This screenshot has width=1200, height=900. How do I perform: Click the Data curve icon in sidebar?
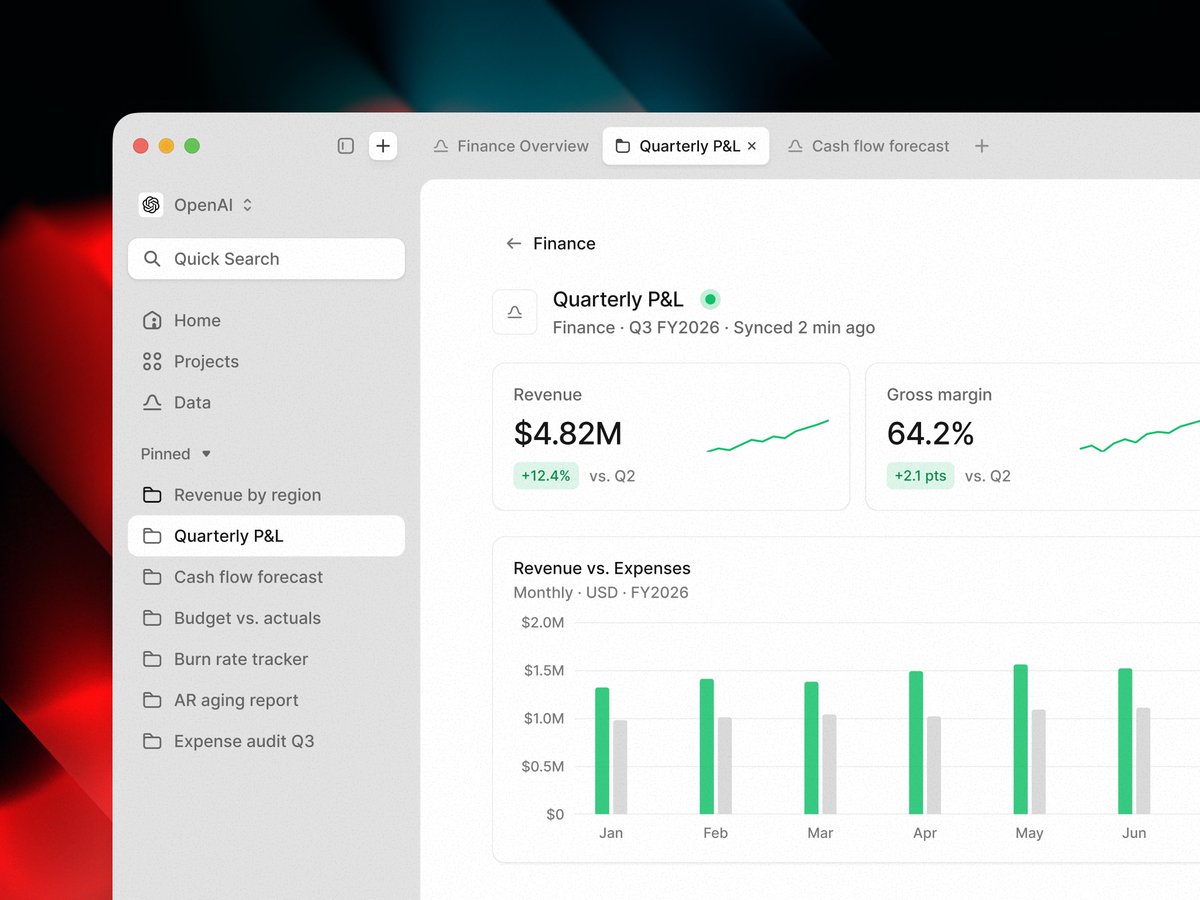tap(152, 403)
